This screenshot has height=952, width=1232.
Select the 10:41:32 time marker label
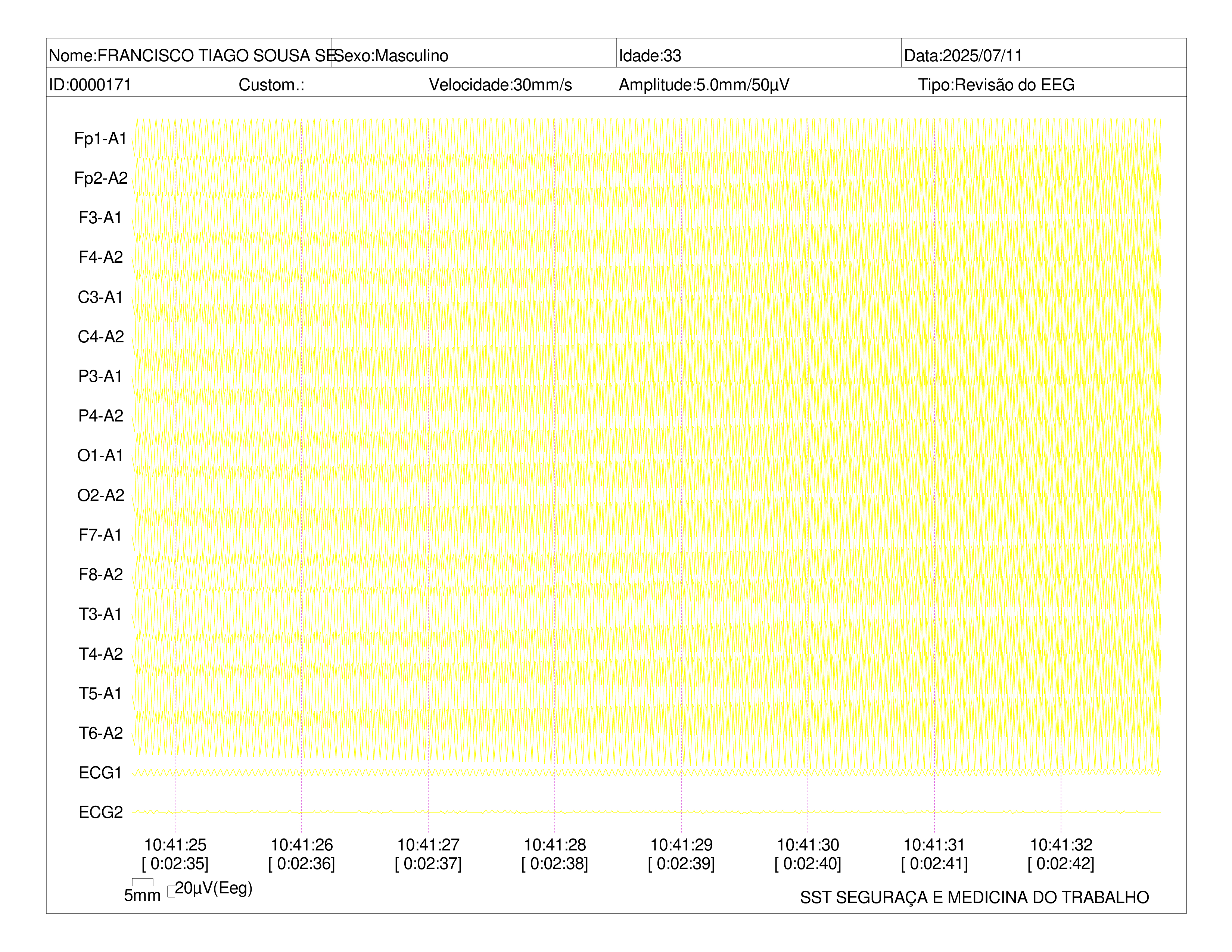(1061, 845)
